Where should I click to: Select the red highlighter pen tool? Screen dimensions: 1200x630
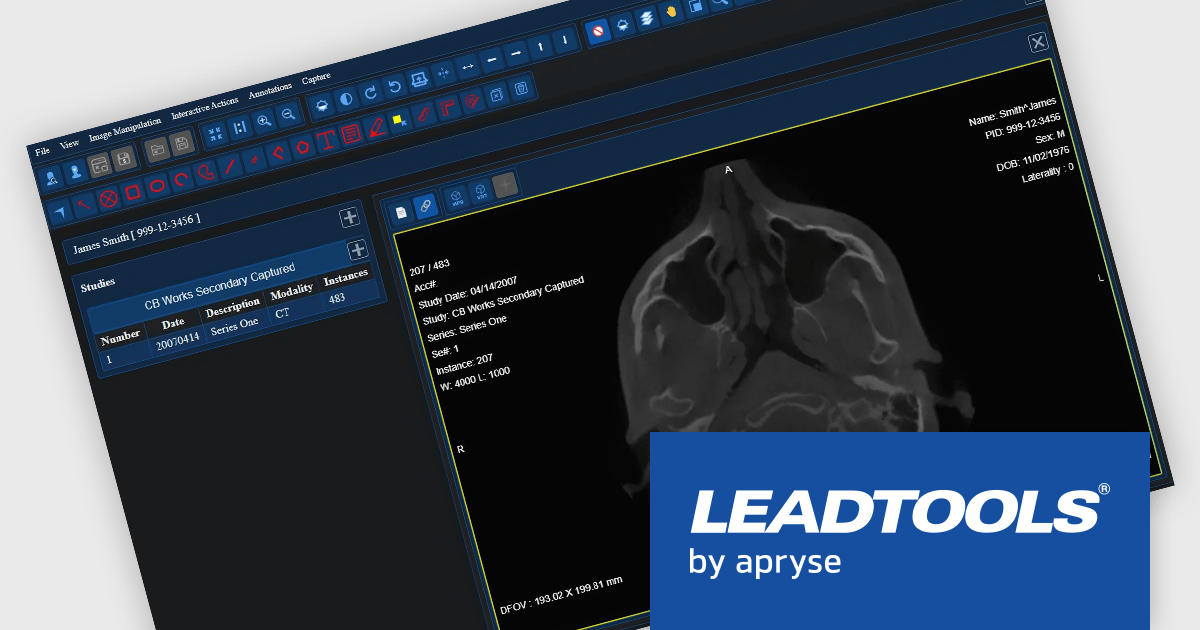pyautogui.click(x=376, y=127)
